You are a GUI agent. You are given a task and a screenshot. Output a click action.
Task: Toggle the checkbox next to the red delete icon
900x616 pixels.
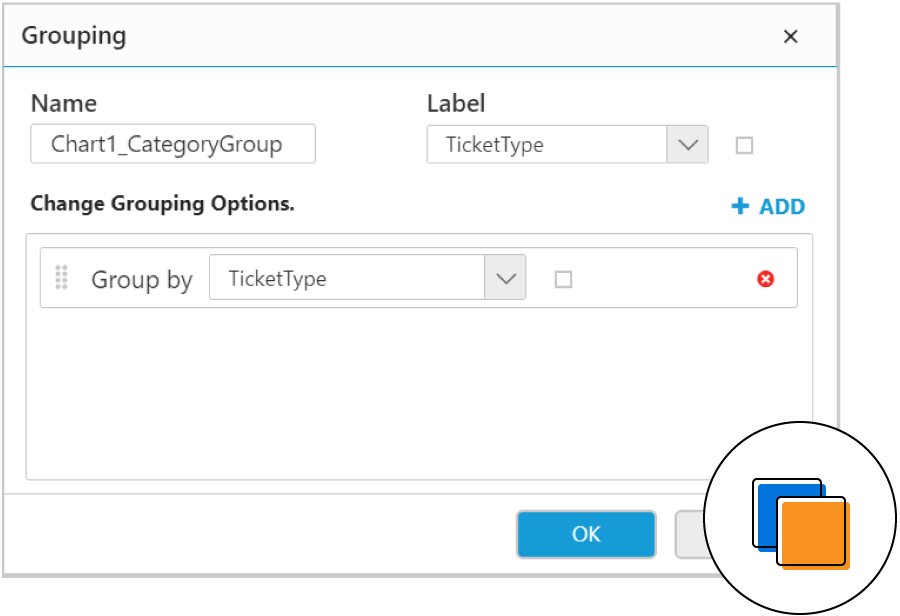[x=563, y=280]
